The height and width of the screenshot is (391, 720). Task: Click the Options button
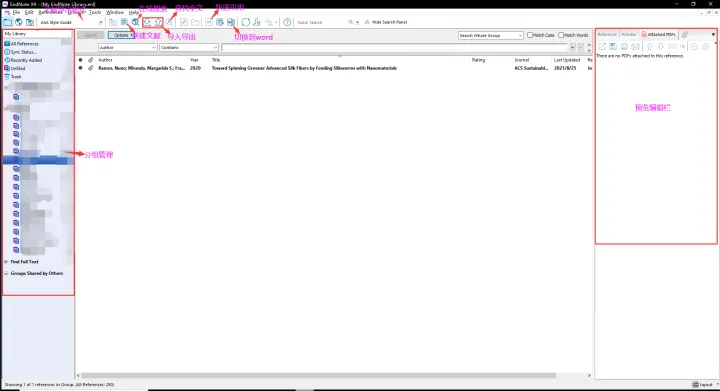tap(121, 35)
